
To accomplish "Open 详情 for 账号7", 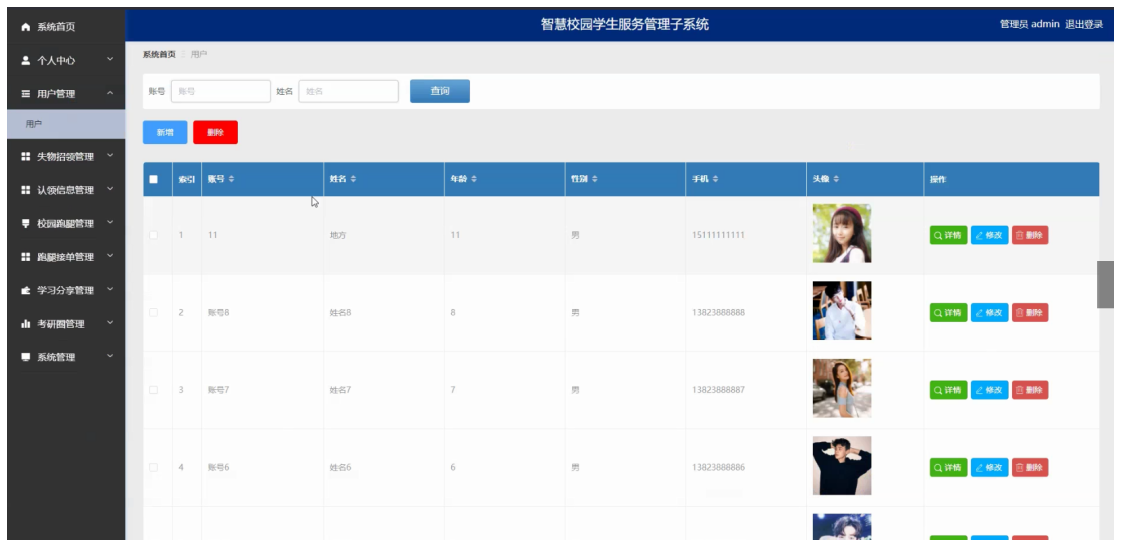I will [948, 390].
